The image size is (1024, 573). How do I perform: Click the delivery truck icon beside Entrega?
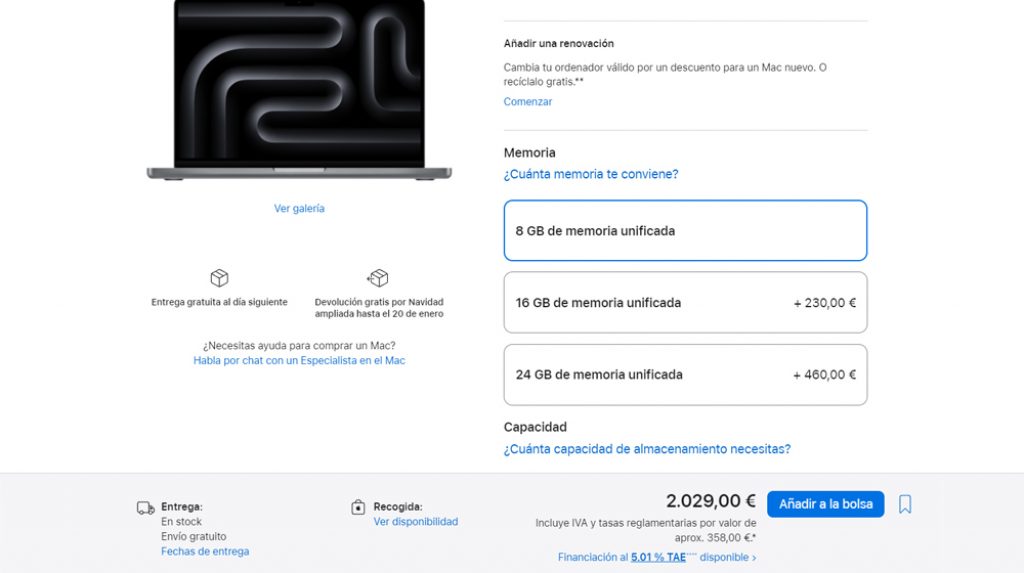tap(146, 508)
